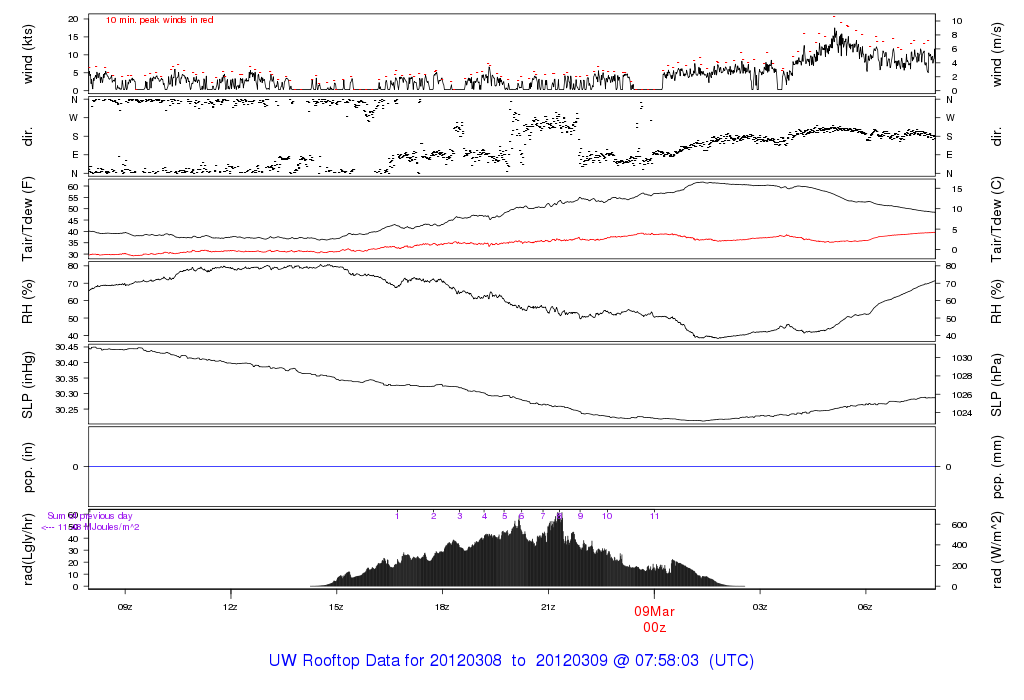The width and height of the screenshot is (1024, 700).
Task: Click the "1024" hPa tick value
Action: pos(962,413)
